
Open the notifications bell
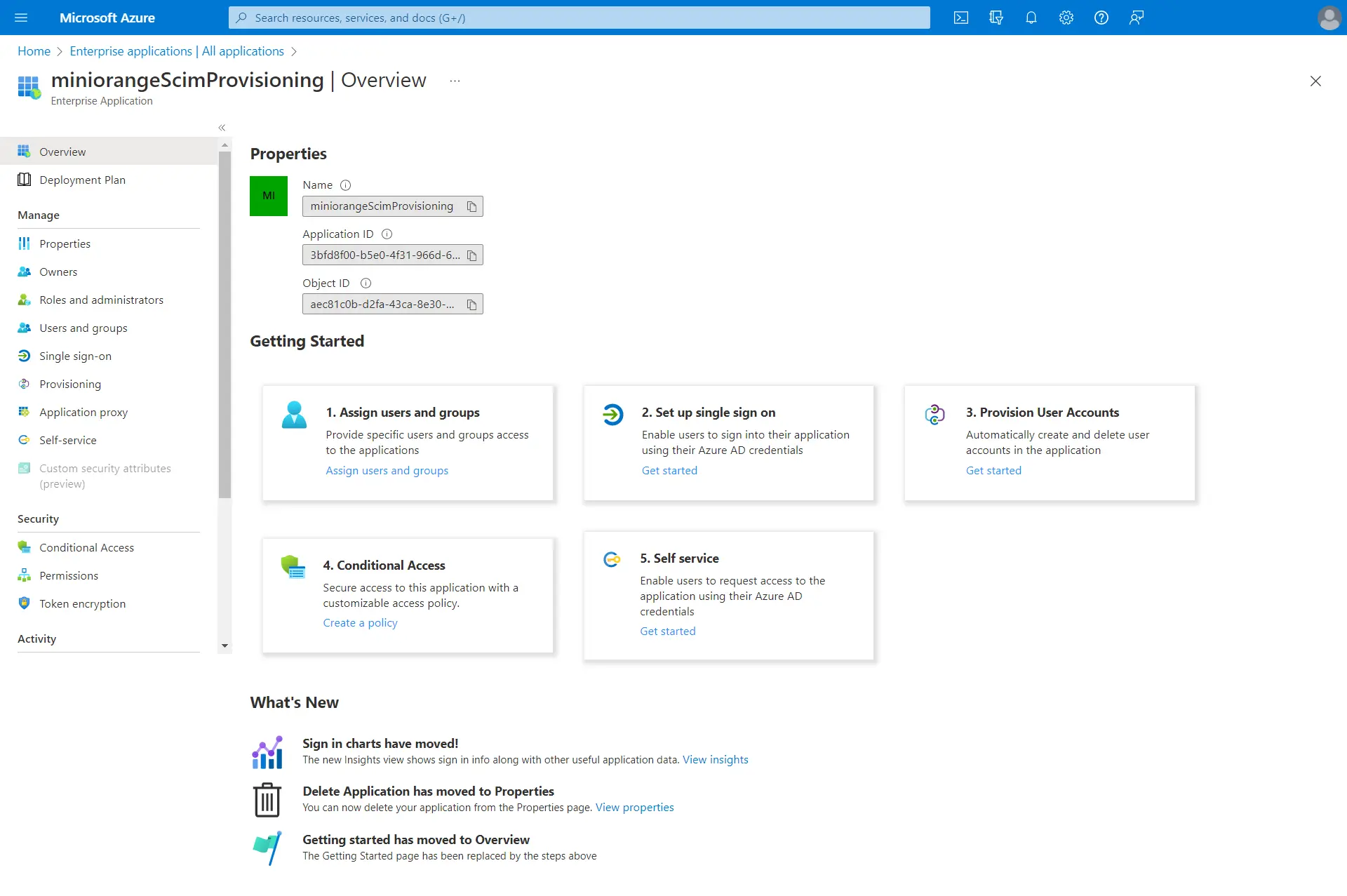click(x=1031, y=18)
